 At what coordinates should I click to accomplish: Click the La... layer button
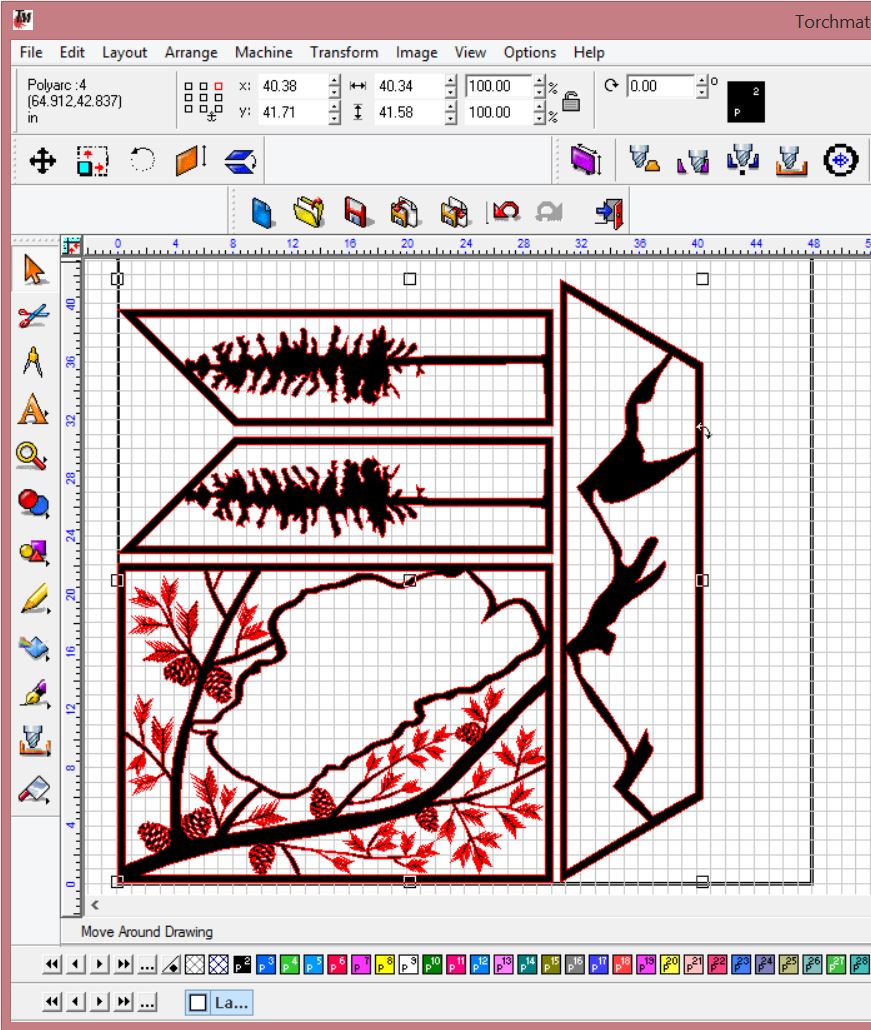(x=232, y=1001)
